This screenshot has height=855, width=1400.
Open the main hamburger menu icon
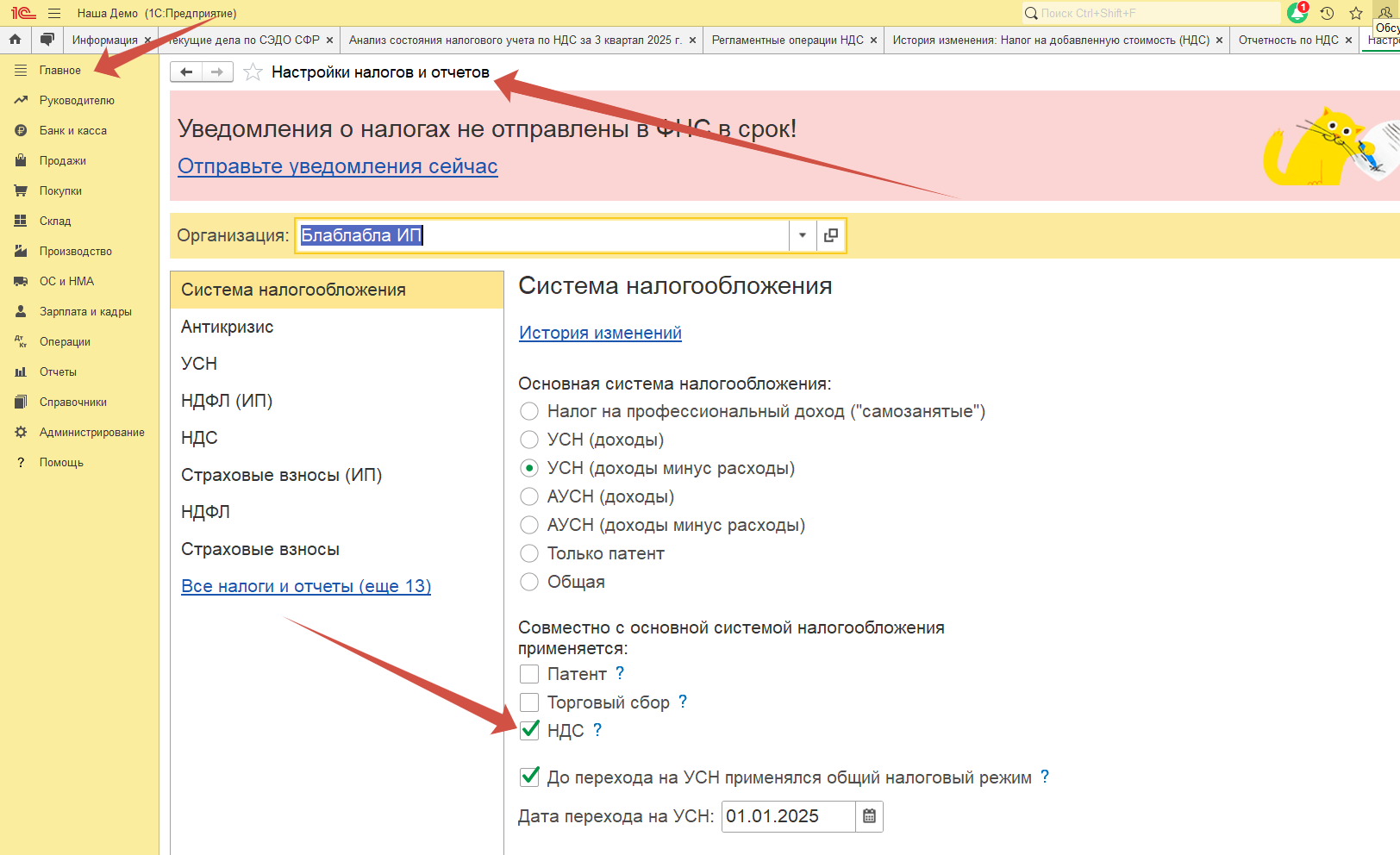tap(54, 13)
